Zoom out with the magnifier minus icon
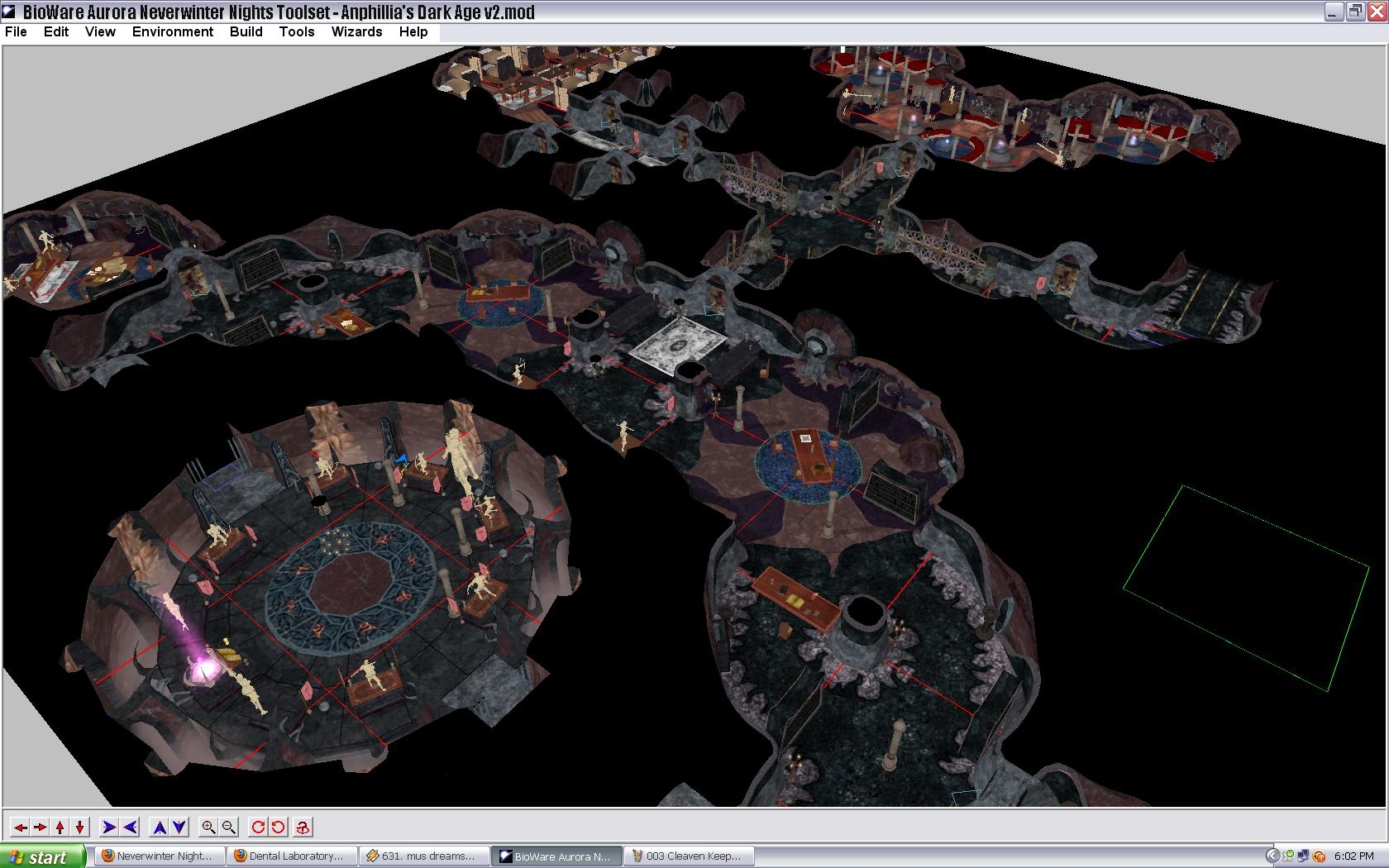 pyautogui.click(x=229, y=827)
